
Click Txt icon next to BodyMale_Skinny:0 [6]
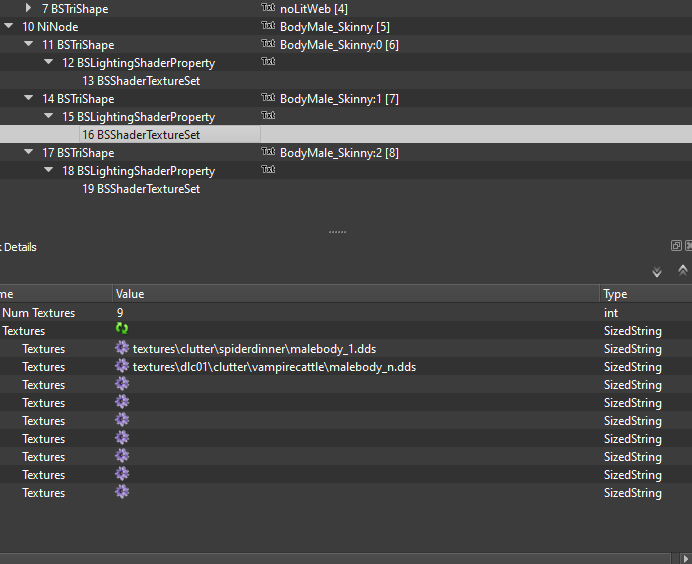tap(268, 44)
